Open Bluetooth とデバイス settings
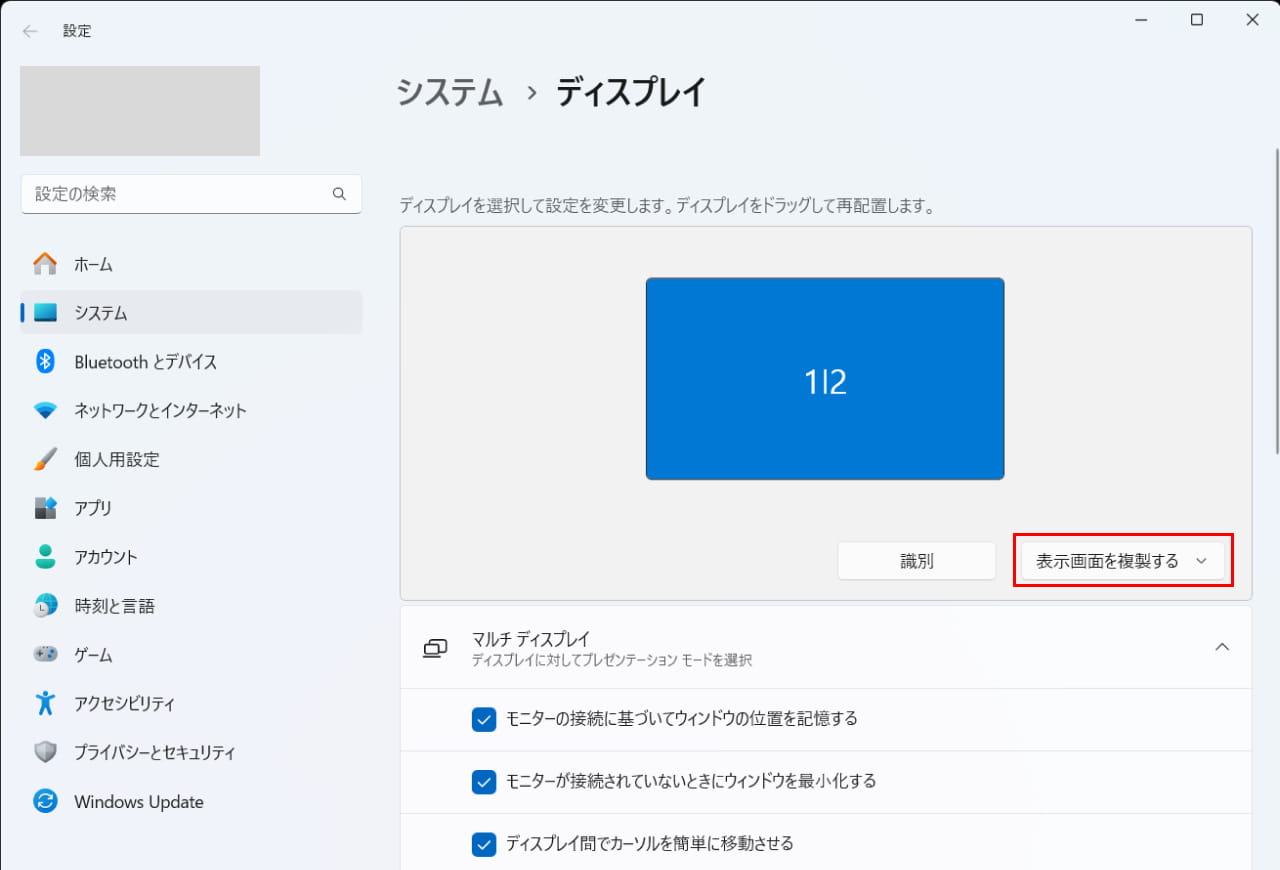This screenshot has height=870, width=1280. 191,362
